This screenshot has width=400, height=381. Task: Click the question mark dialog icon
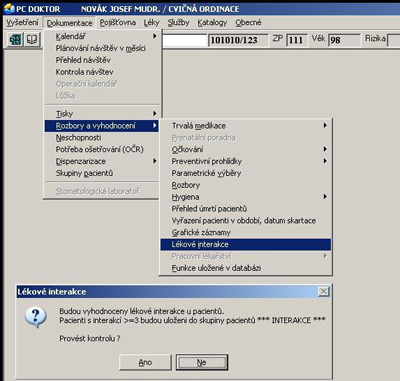point(36,317)
